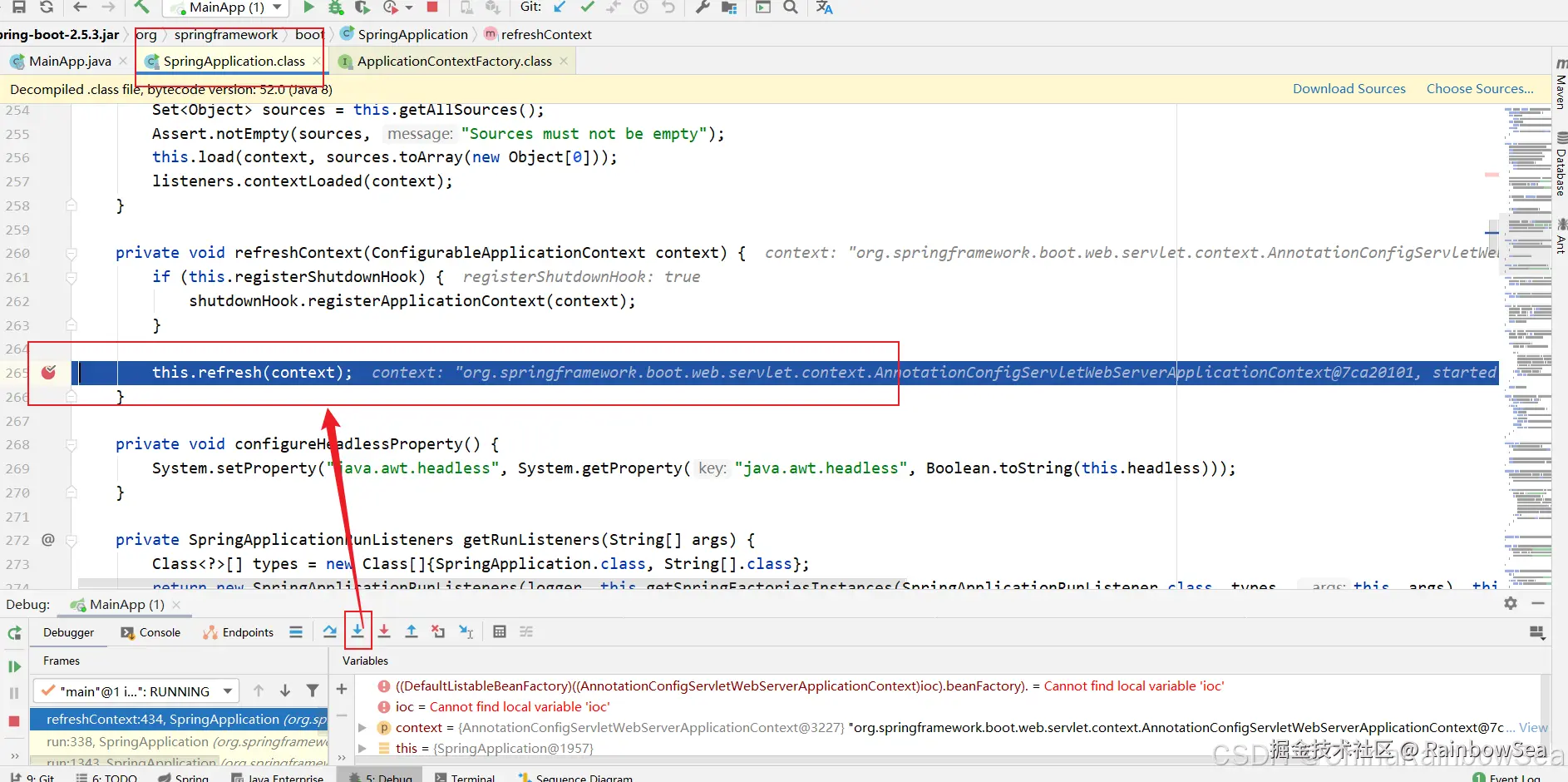Click the View link for context value
1568x782 pixels.
click(x=1533, y=728)
